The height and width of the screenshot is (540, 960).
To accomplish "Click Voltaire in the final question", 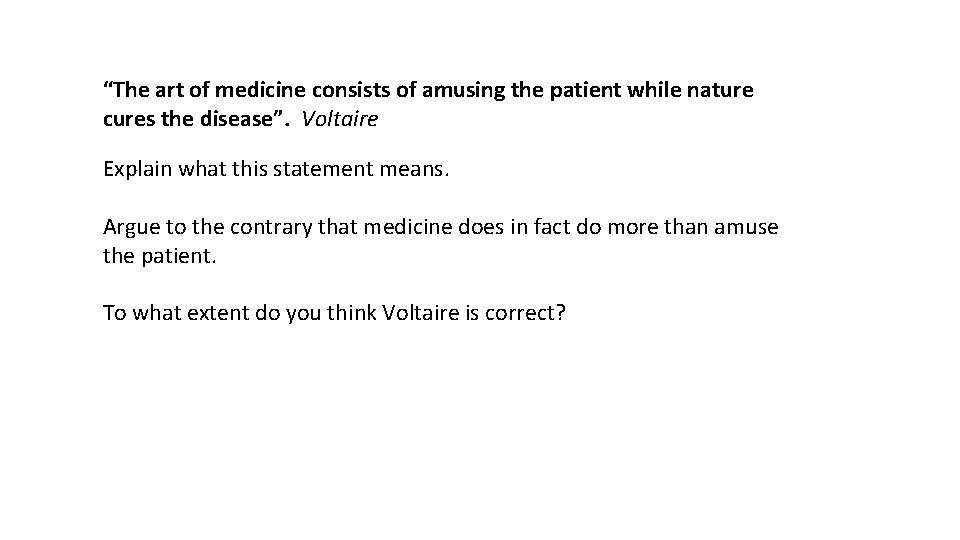I will tap(425, 313).
